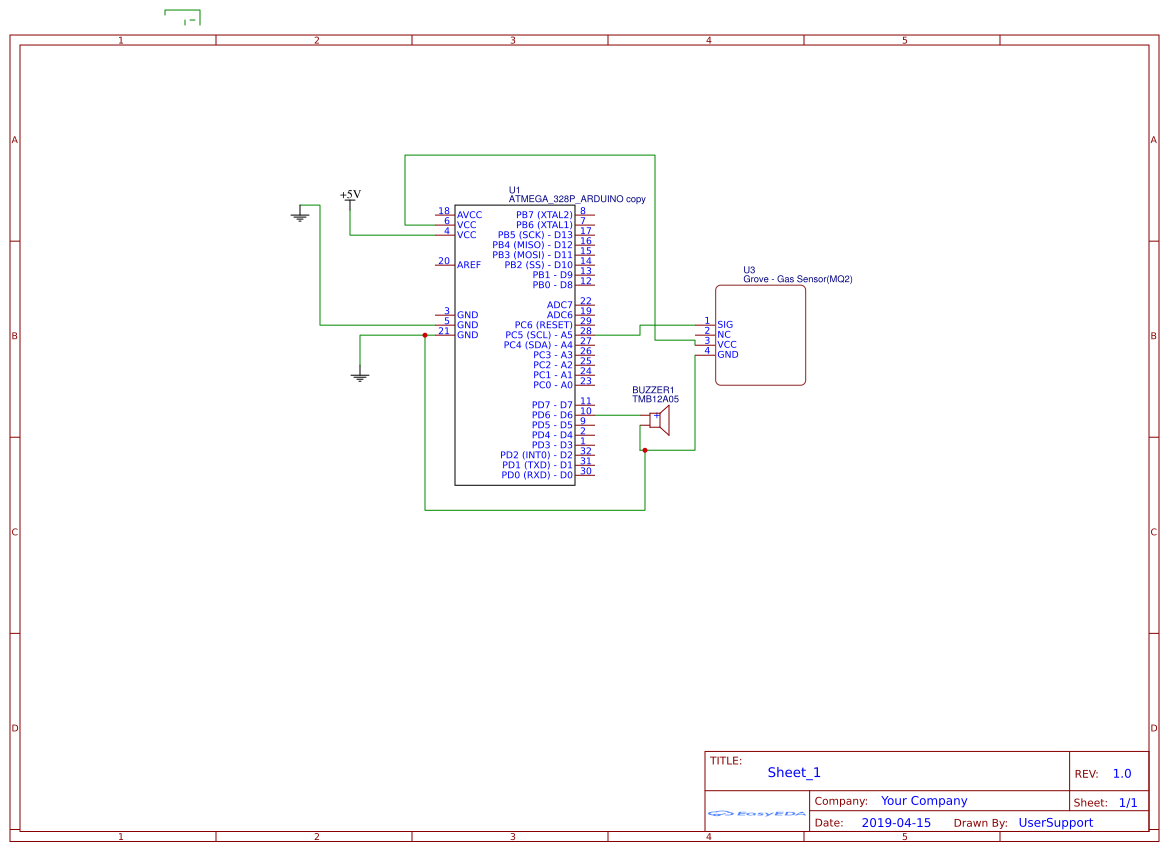This screenshot has height=852, width=1169.
Task: Select the UserSupport drawn-by text
Action: tap(1056, 822)
